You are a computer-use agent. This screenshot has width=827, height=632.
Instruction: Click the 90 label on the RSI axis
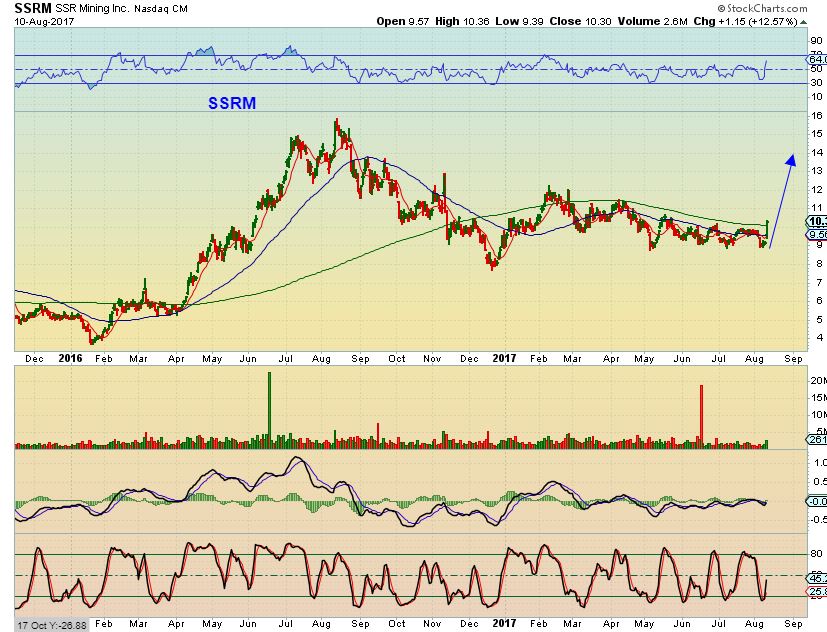pyautogui.click(x=816, y=41)
